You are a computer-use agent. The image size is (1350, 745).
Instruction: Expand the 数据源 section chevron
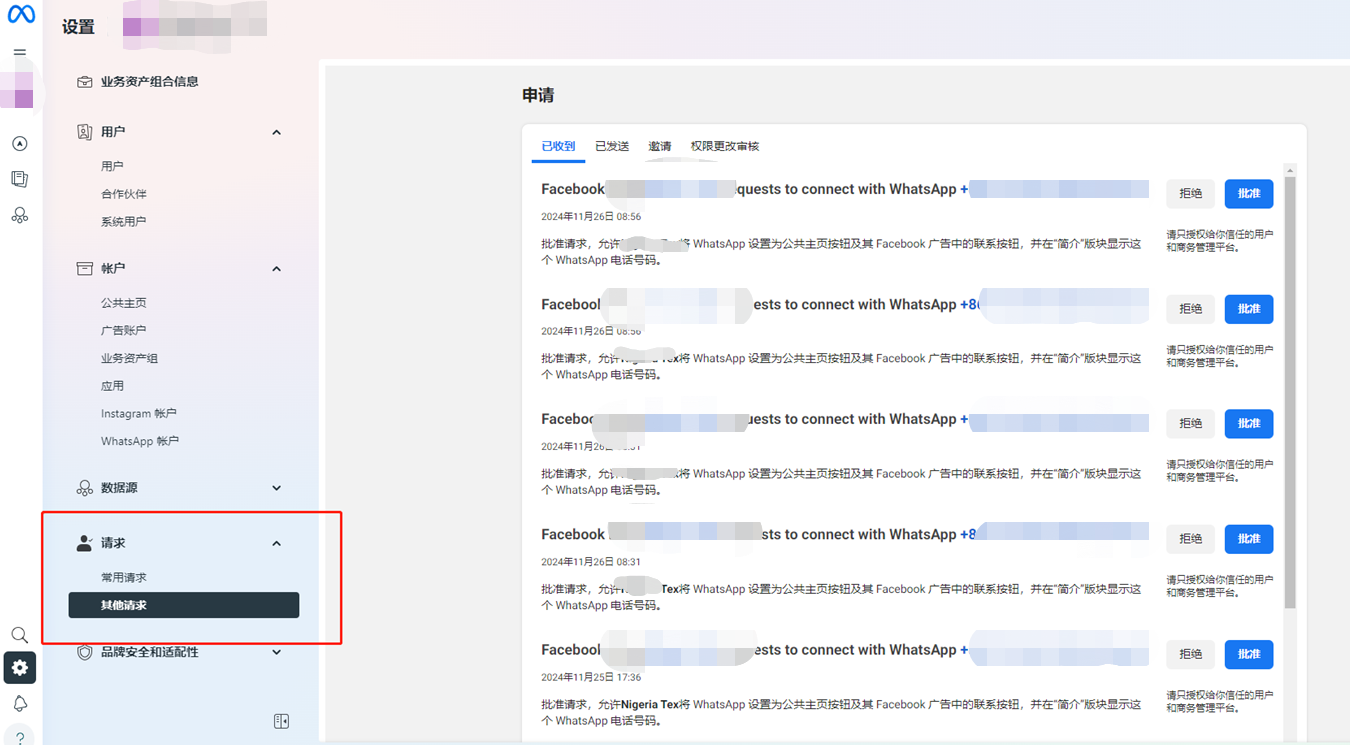click(277, 488)
